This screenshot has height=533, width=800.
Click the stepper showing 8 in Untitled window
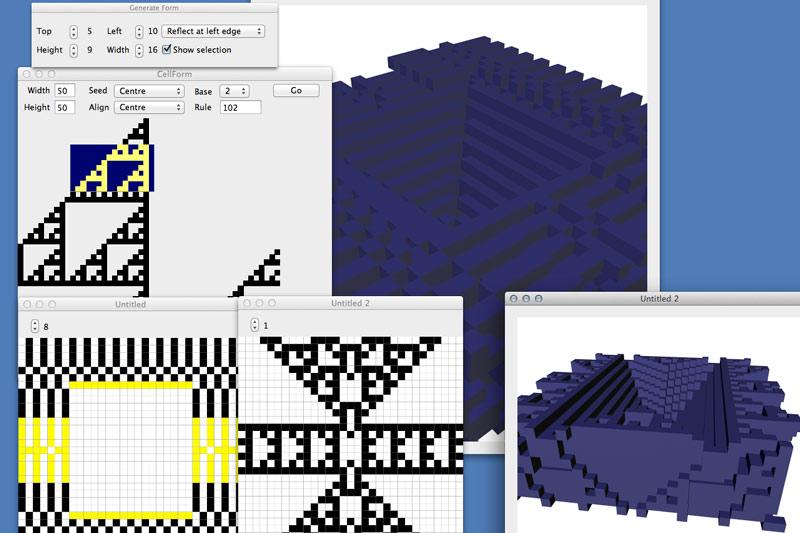coord(35,326)
